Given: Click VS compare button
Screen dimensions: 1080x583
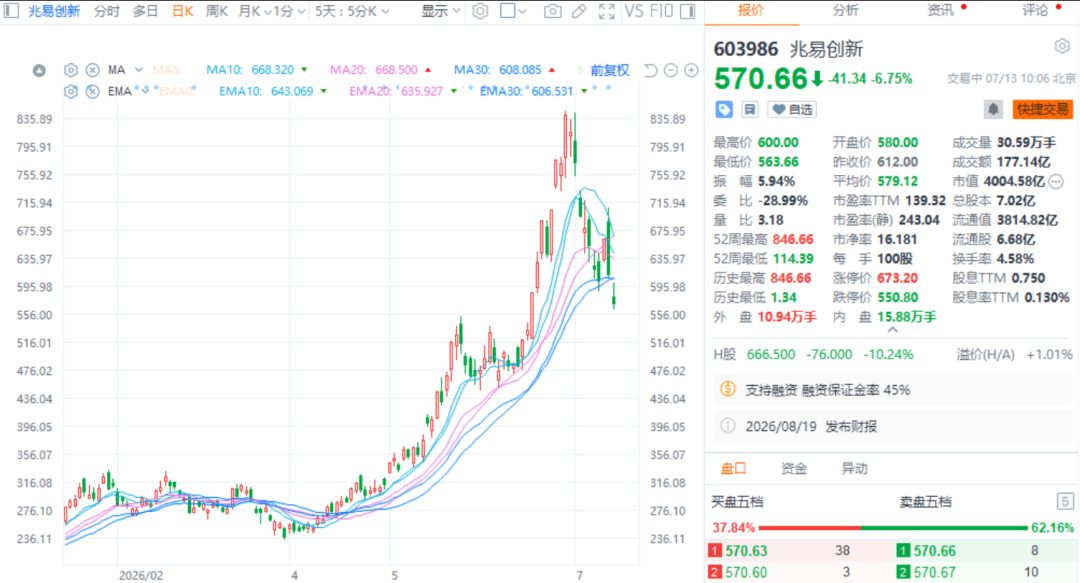Looking at the screenshot, I should [634, 11].
